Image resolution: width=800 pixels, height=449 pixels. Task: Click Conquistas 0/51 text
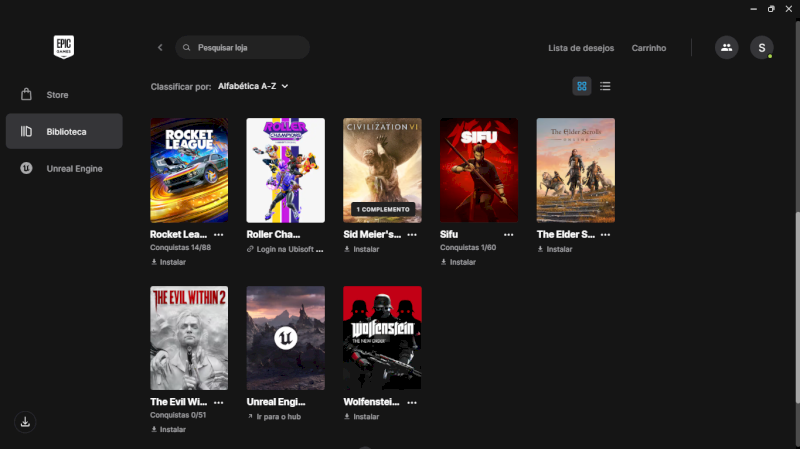[x=178, y=415]
